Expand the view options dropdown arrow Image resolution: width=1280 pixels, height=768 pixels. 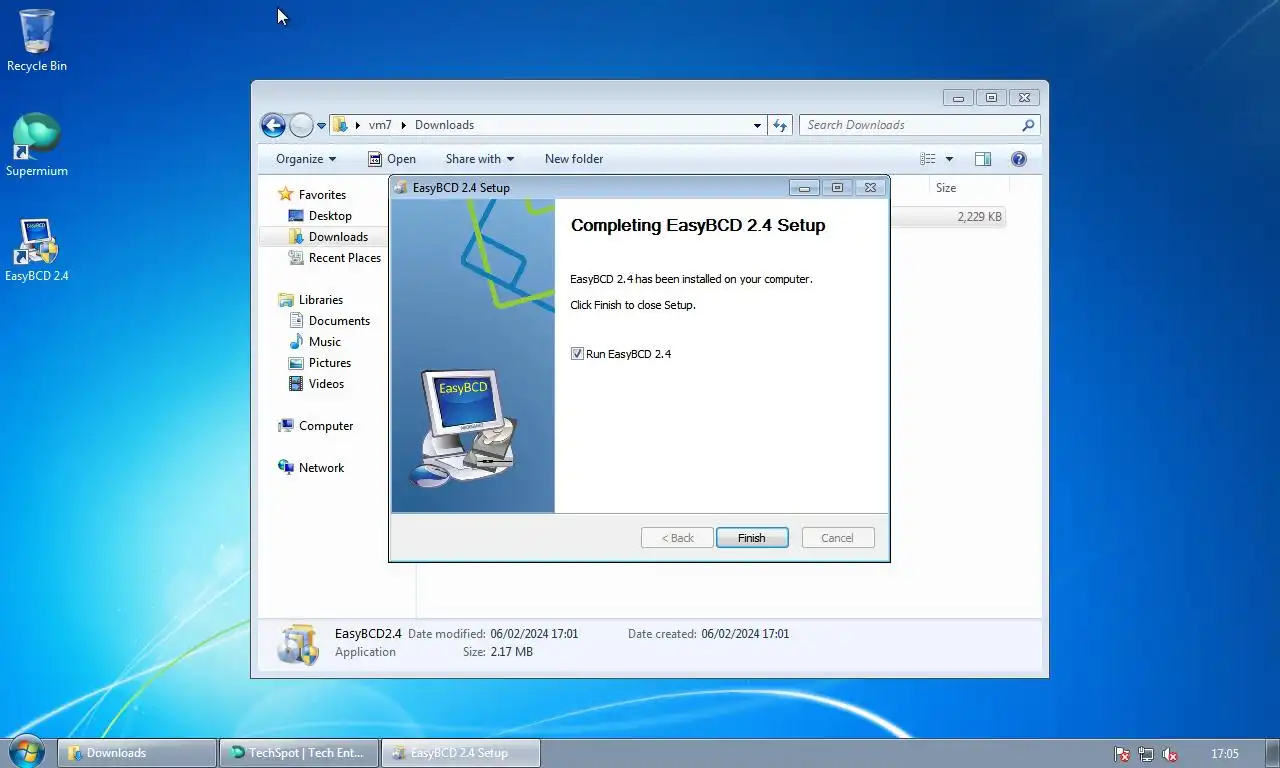click(949, 159)
